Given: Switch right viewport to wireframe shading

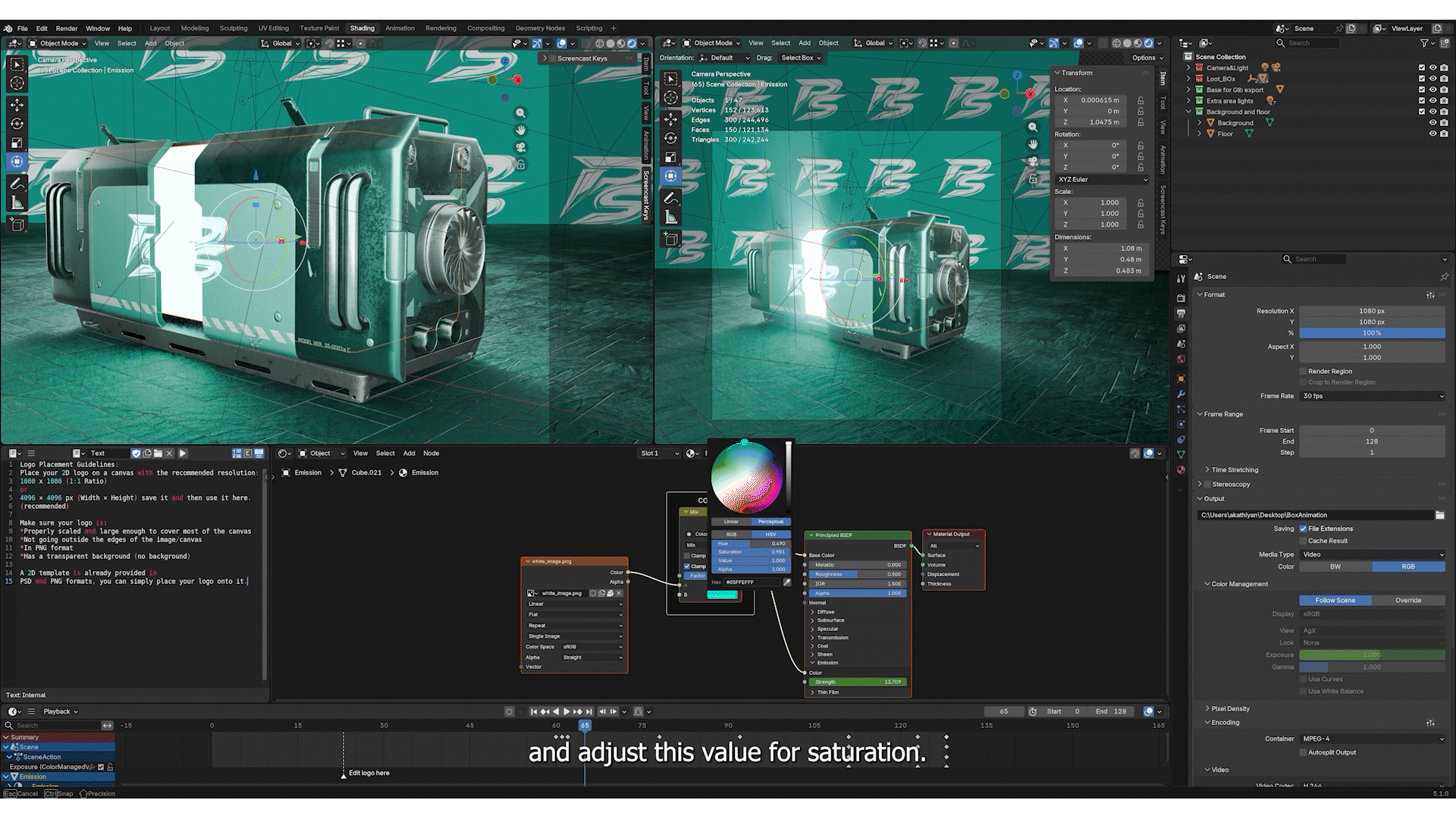Looking at the screenshot, I should click(1116, 43).
